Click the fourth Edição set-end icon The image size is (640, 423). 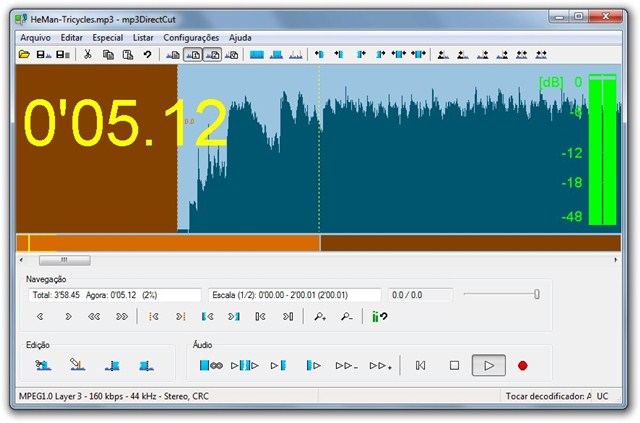click(147, 365)
